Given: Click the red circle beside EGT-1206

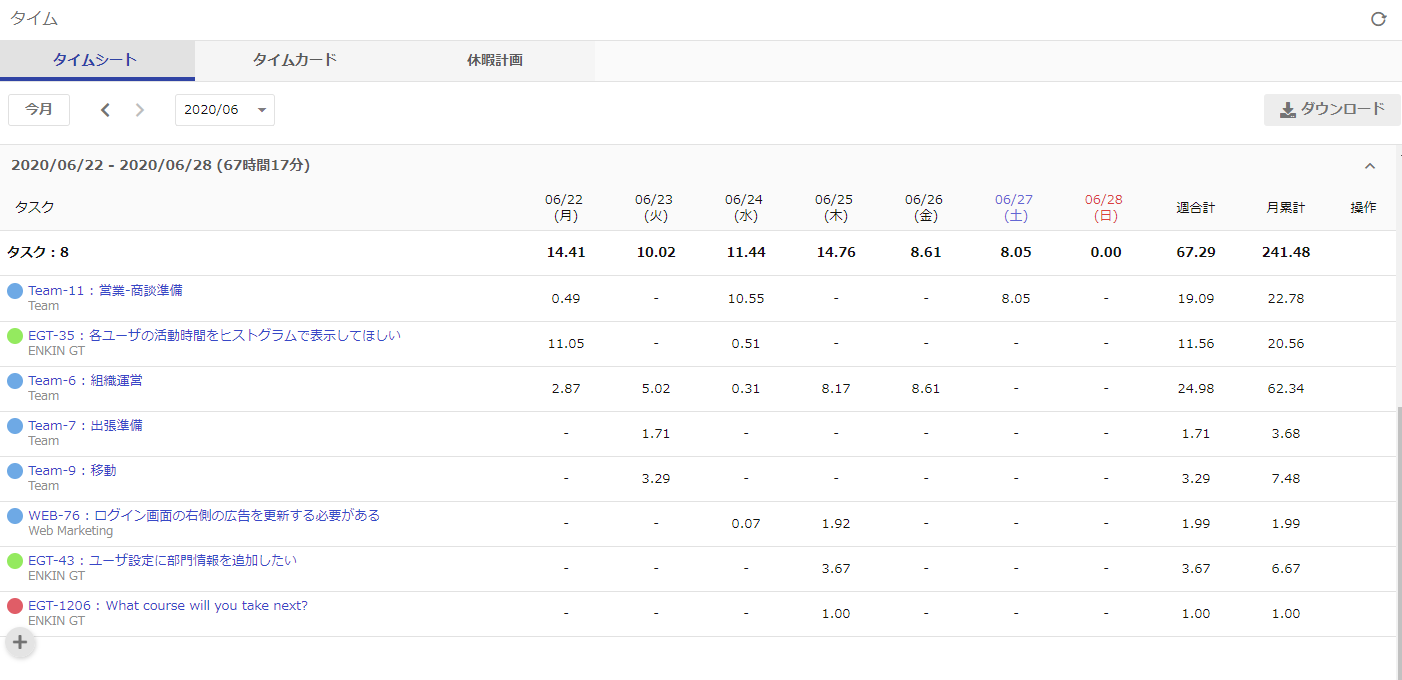Looking at the screenshot, I should point(15,606).
